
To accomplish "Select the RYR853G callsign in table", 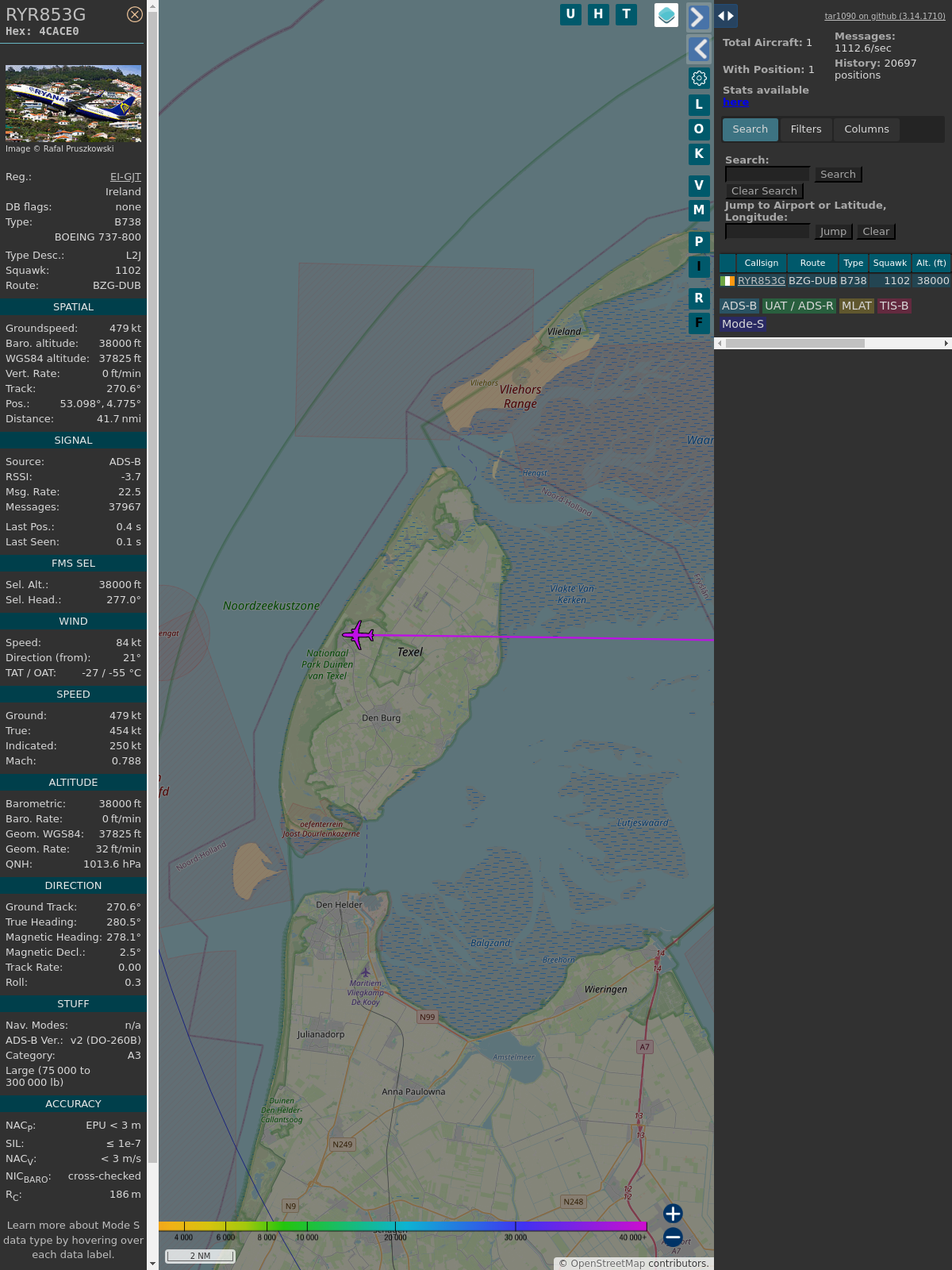I will (x=761, y=281).
